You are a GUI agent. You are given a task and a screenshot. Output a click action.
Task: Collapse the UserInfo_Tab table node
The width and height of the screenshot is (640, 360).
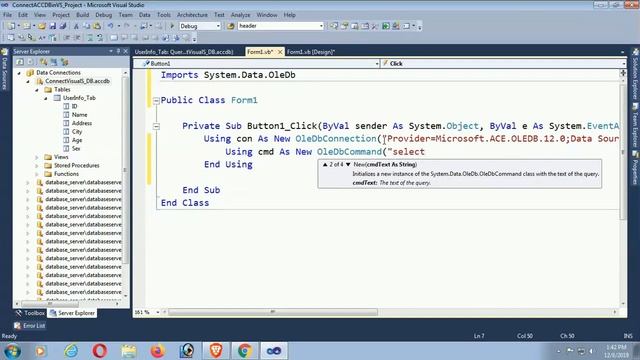pyautogui.click(x=46, y=98)
